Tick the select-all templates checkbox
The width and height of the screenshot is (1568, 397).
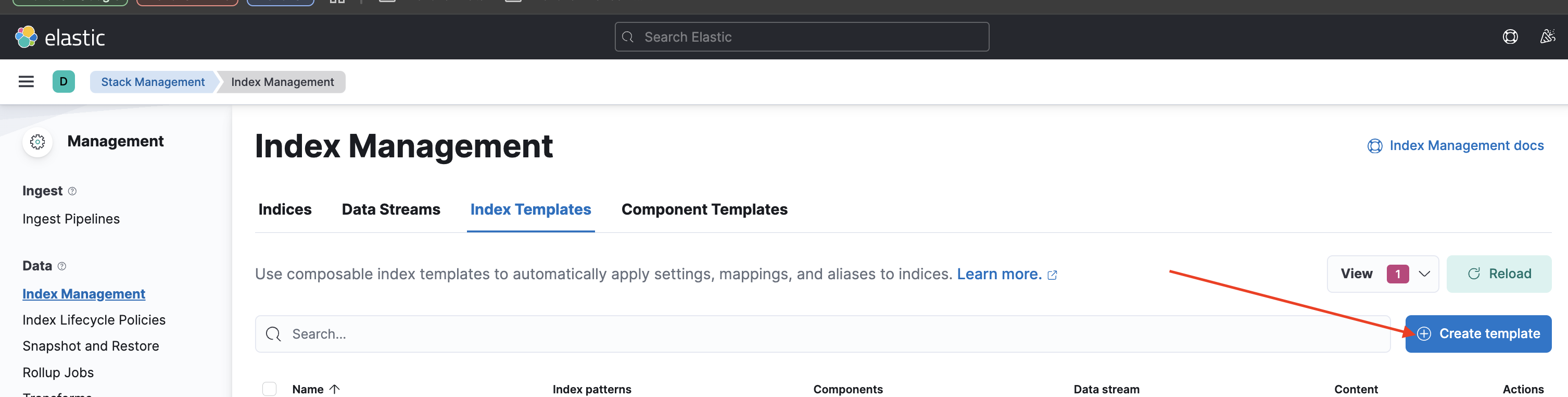[269, 389]
